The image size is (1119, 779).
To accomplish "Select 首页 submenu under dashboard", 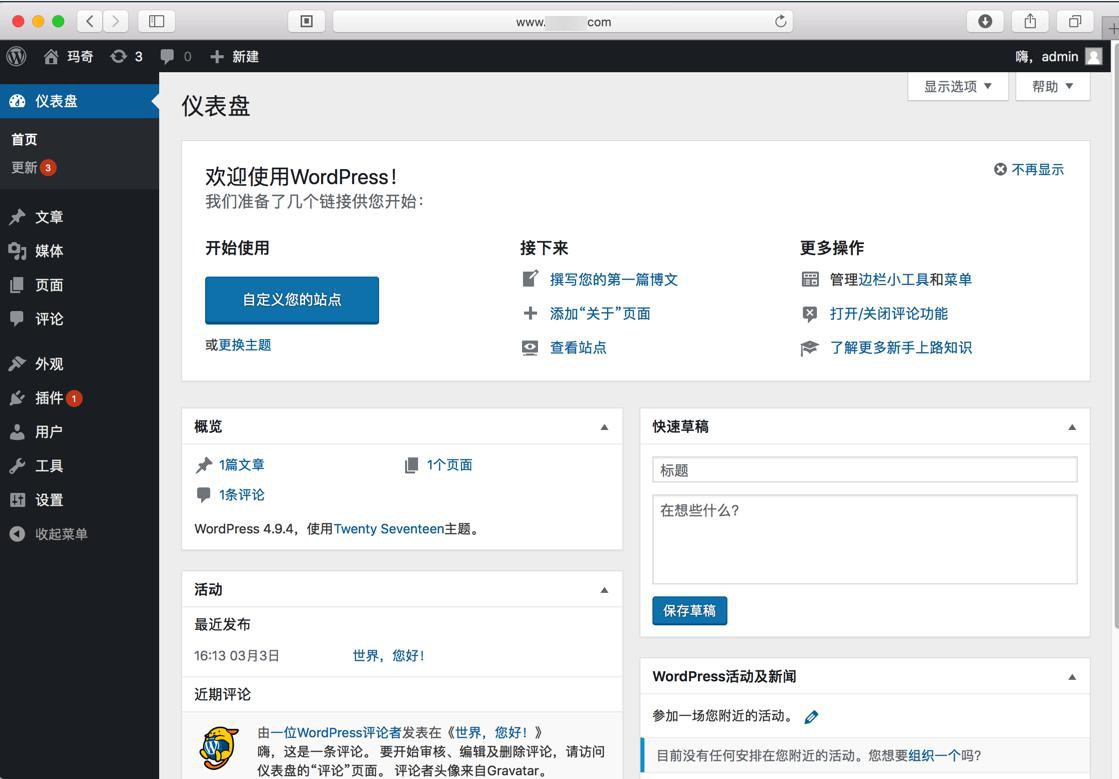I will pos(24,139).
